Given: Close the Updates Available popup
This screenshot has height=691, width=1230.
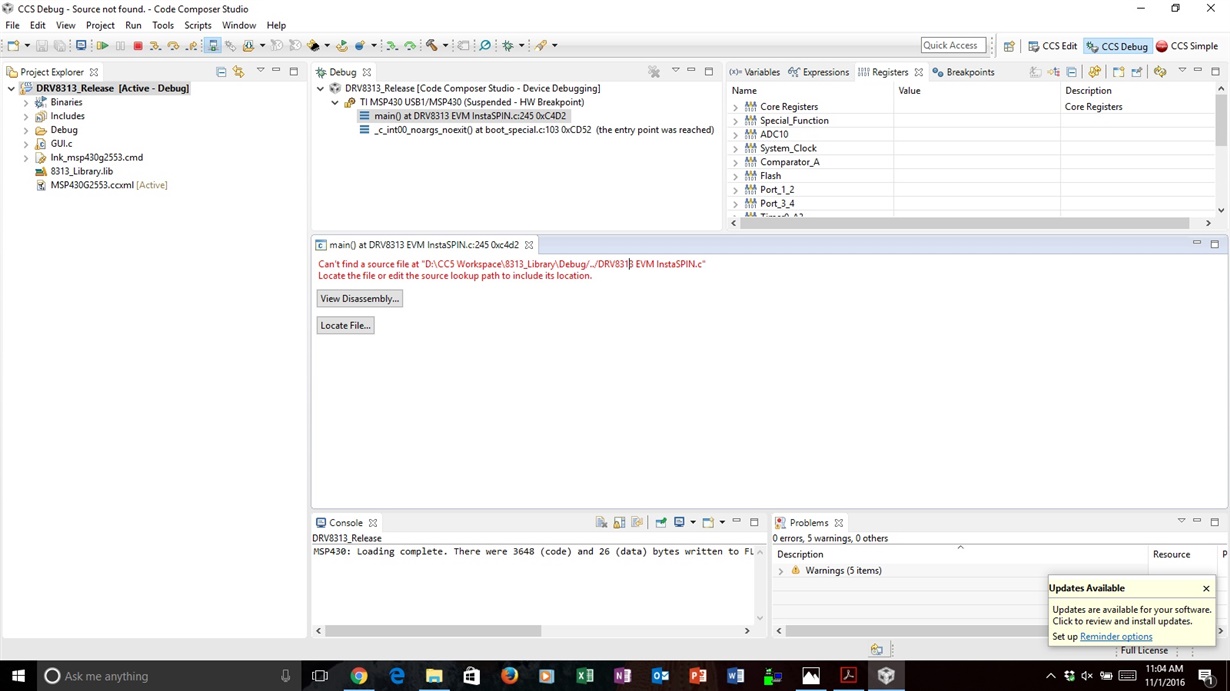Looking at the screenshot, I should tap(1206, 589).
